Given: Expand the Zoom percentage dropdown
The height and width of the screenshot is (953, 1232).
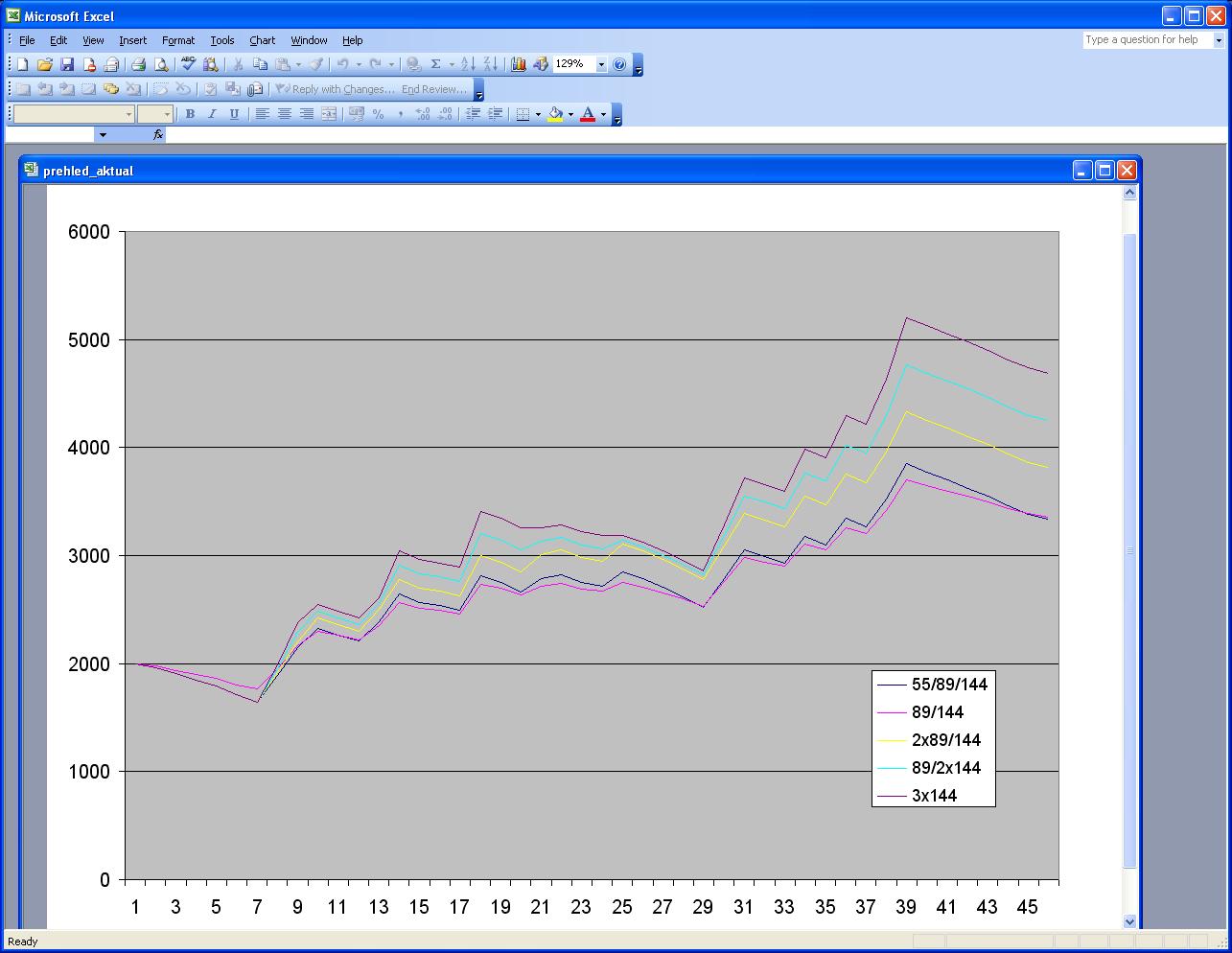Looking at the screenshot, I should click(601, 64).
